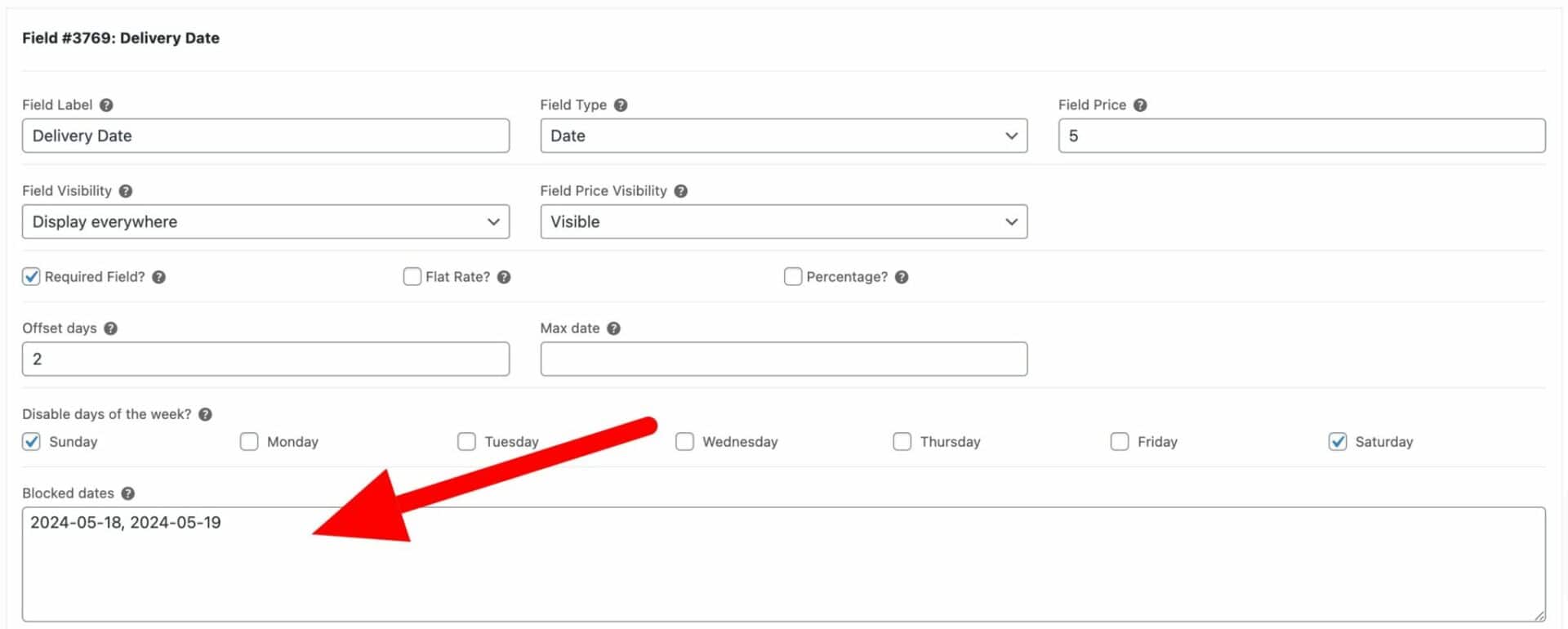Click help icon next to Field Price Visibility
Screen dimensions: 1568x629
click(680, 191)
